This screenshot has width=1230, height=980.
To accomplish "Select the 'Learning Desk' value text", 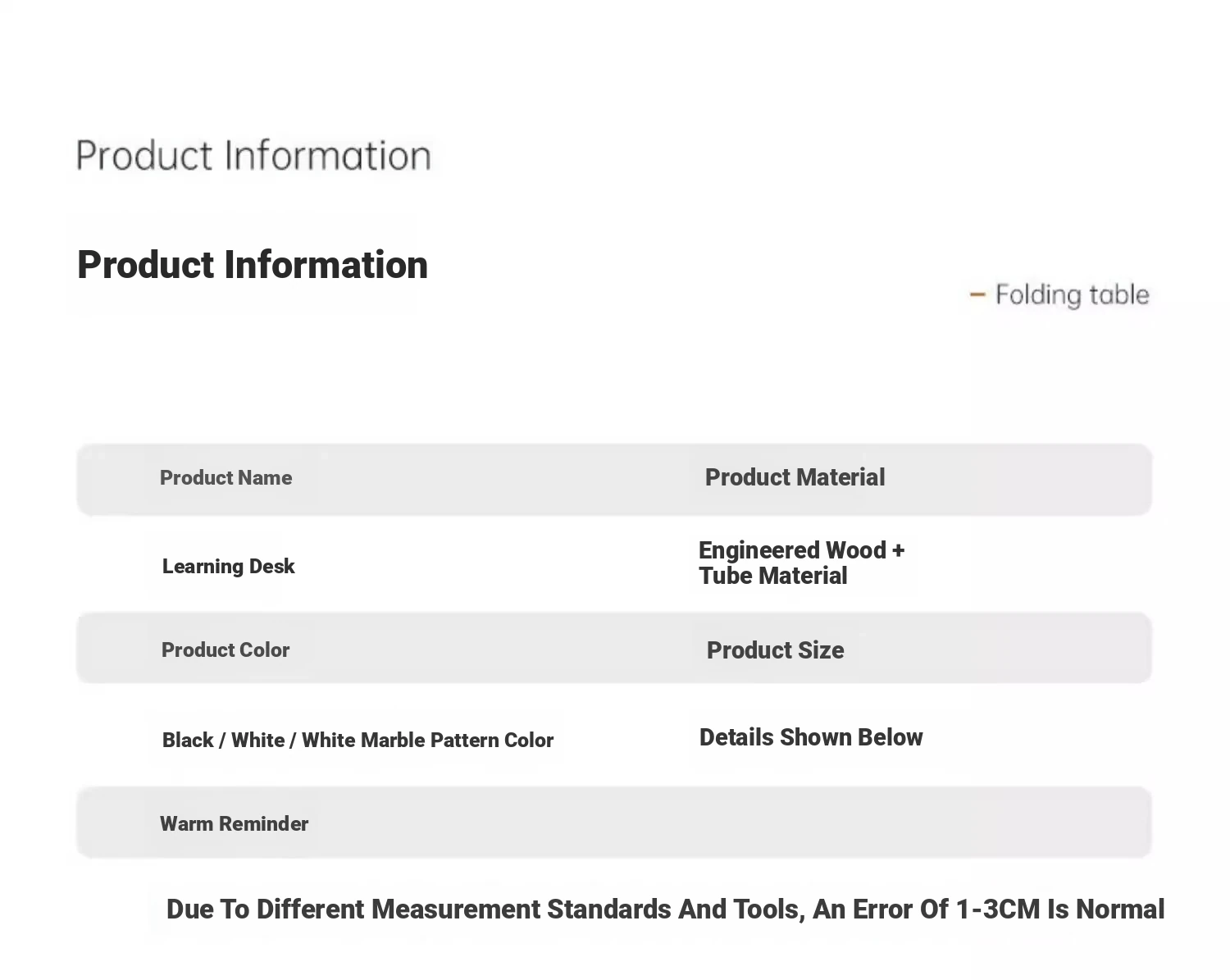I will [x=228, y=567].
